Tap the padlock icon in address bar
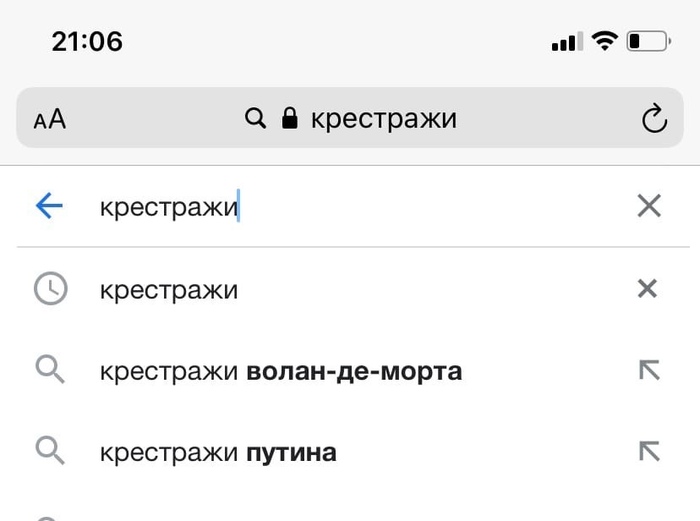 [290, 120]
